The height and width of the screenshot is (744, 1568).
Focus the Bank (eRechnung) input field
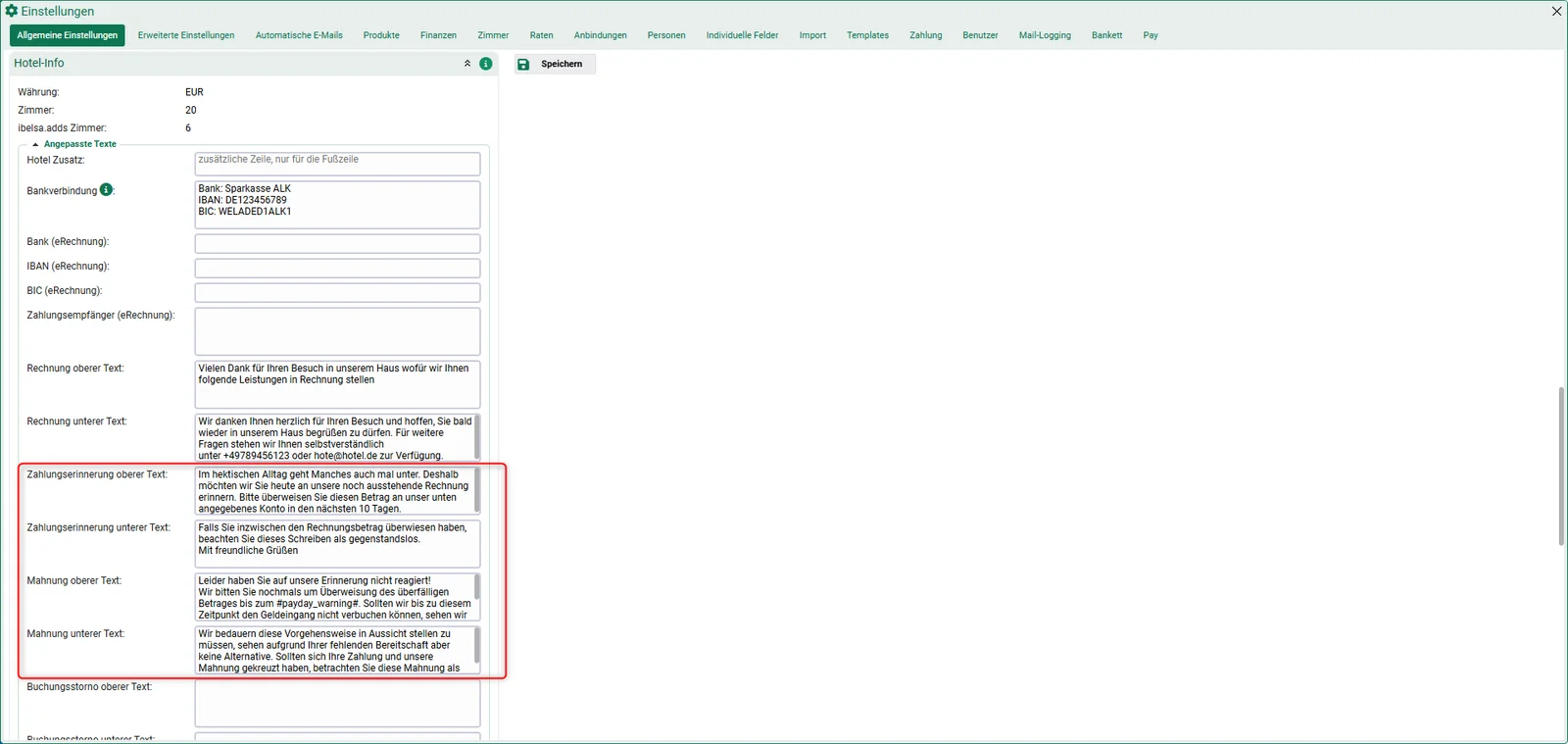(337, 244)
